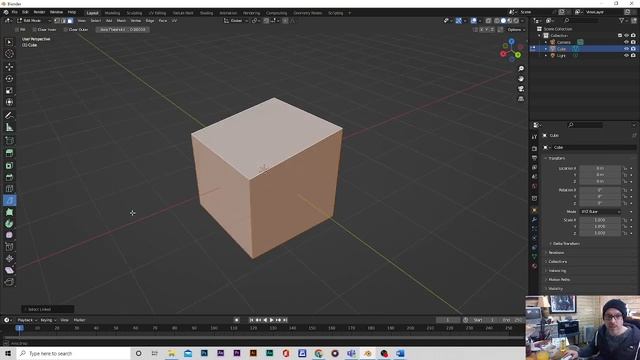The width and height of the screenshot is (640, 360).
Task: Open the Mesh menu in viewport header
Action: pos(122,20)
